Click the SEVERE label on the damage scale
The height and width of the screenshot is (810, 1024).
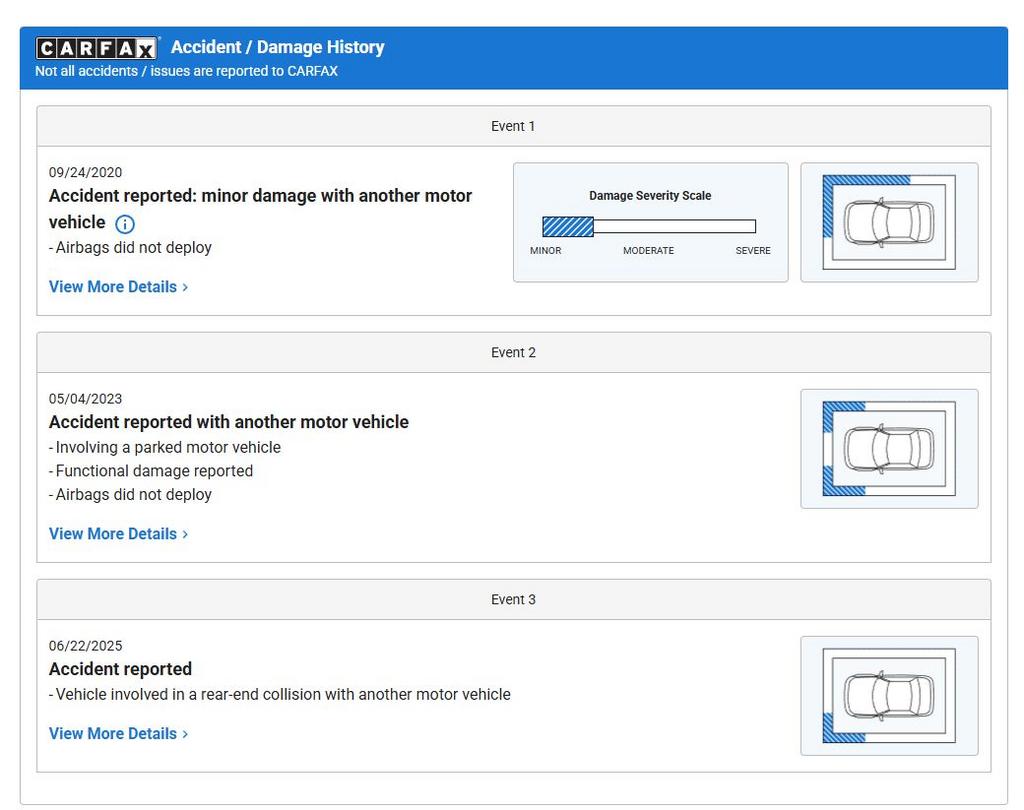(753, 251)
